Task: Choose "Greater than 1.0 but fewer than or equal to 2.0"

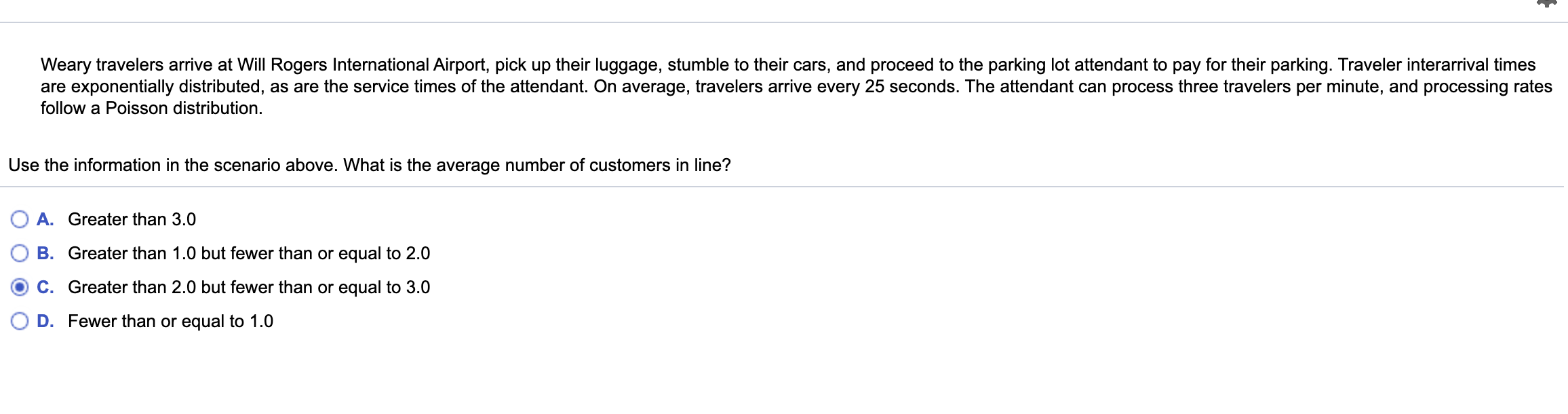Action: (249, 253)
